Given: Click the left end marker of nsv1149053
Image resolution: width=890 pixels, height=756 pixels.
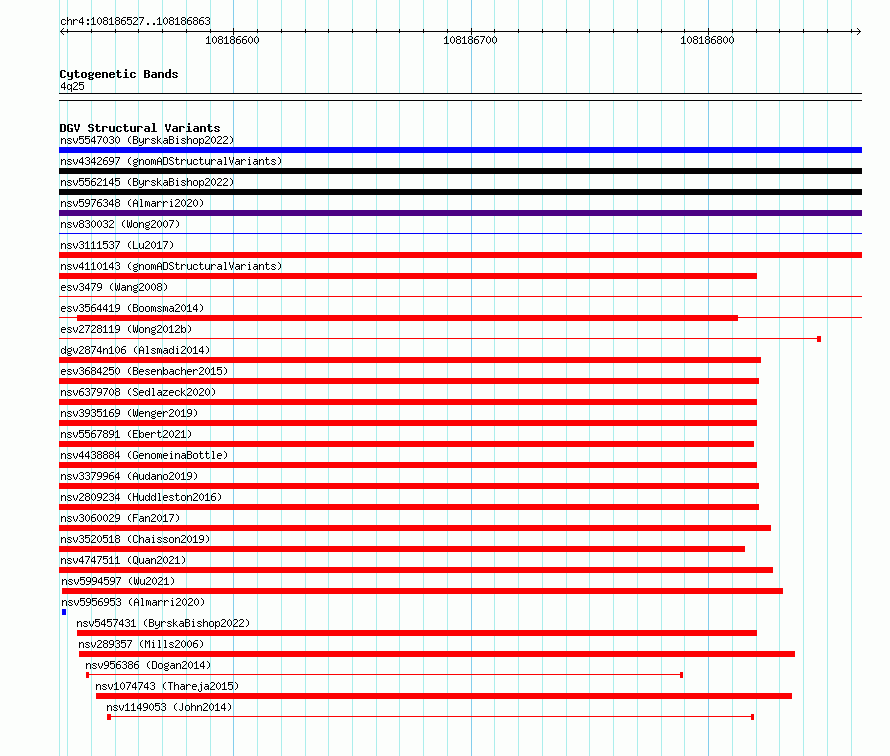Looking at the screenshot, I should pos(109,717).
